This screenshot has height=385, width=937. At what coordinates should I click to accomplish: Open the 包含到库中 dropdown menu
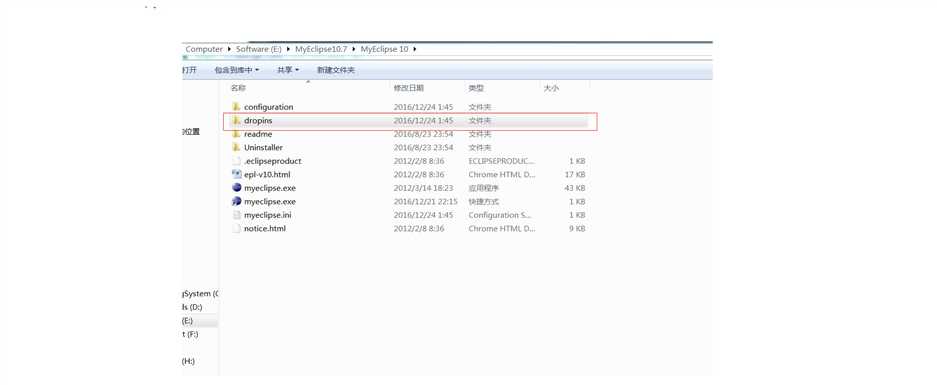coord(237,71)
